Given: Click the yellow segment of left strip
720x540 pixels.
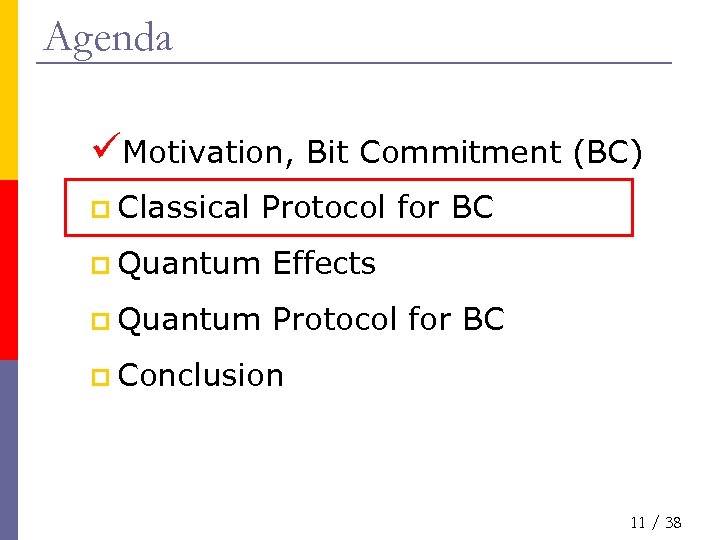Looking at the screenshot, I should click(x=8, y=90).
